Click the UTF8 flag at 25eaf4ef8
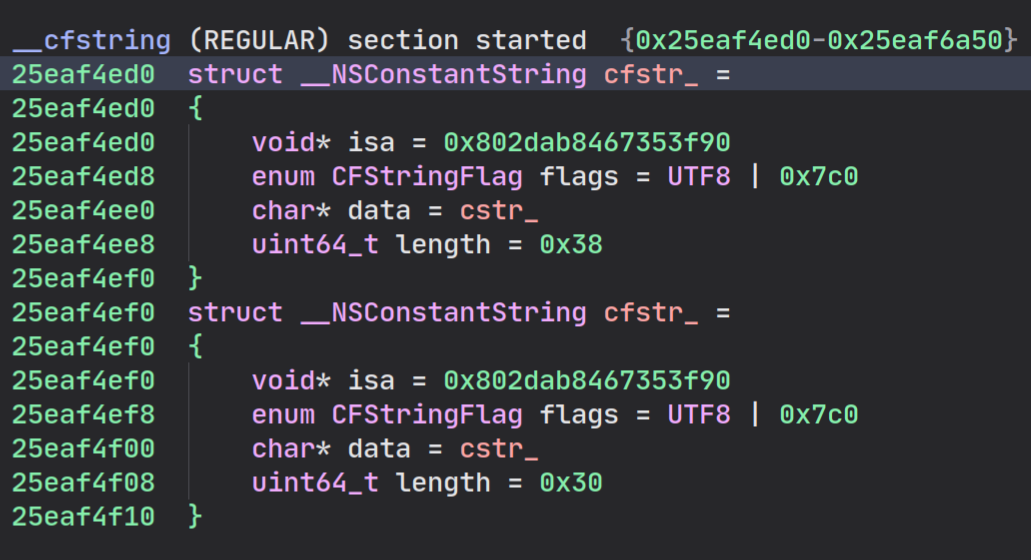This screenshot has width=1031, height=560. 699,415
